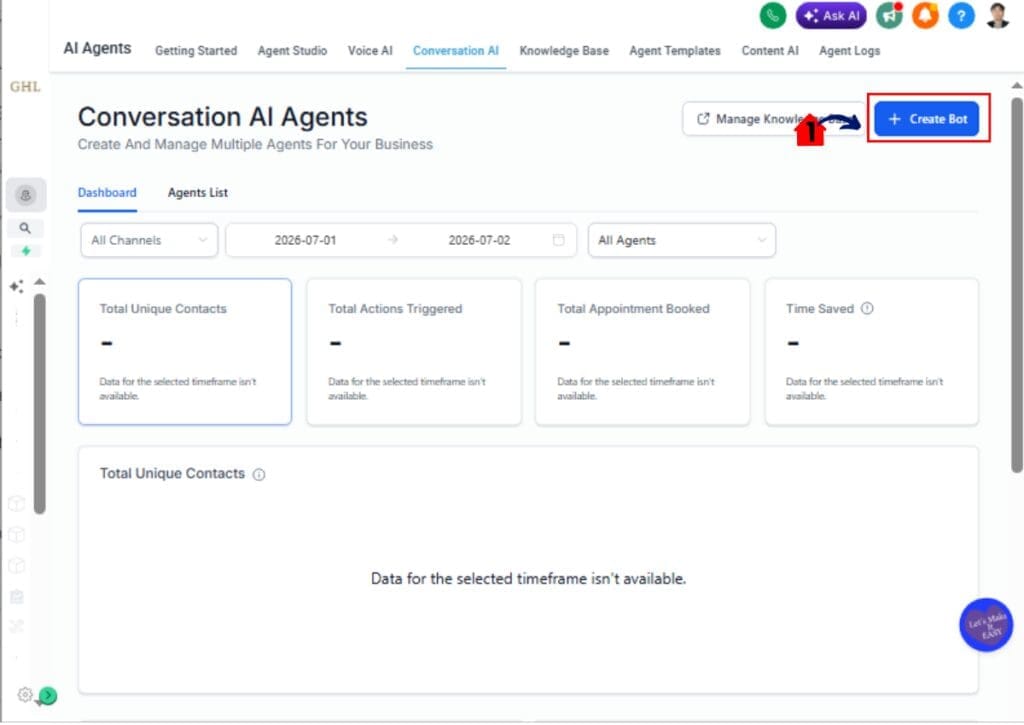Image resolution: width=1024 pixels, height=725 pixels.
Task: Open the megaphone announcements icon
Action: tap(889, 16)
